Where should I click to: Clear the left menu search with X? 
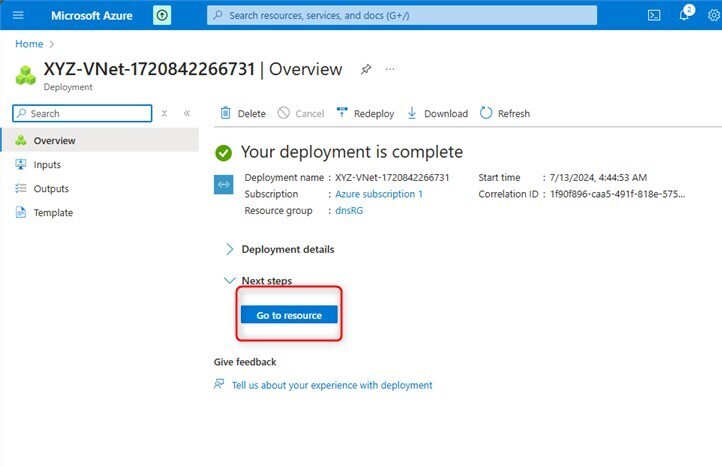tap(164, 113)
